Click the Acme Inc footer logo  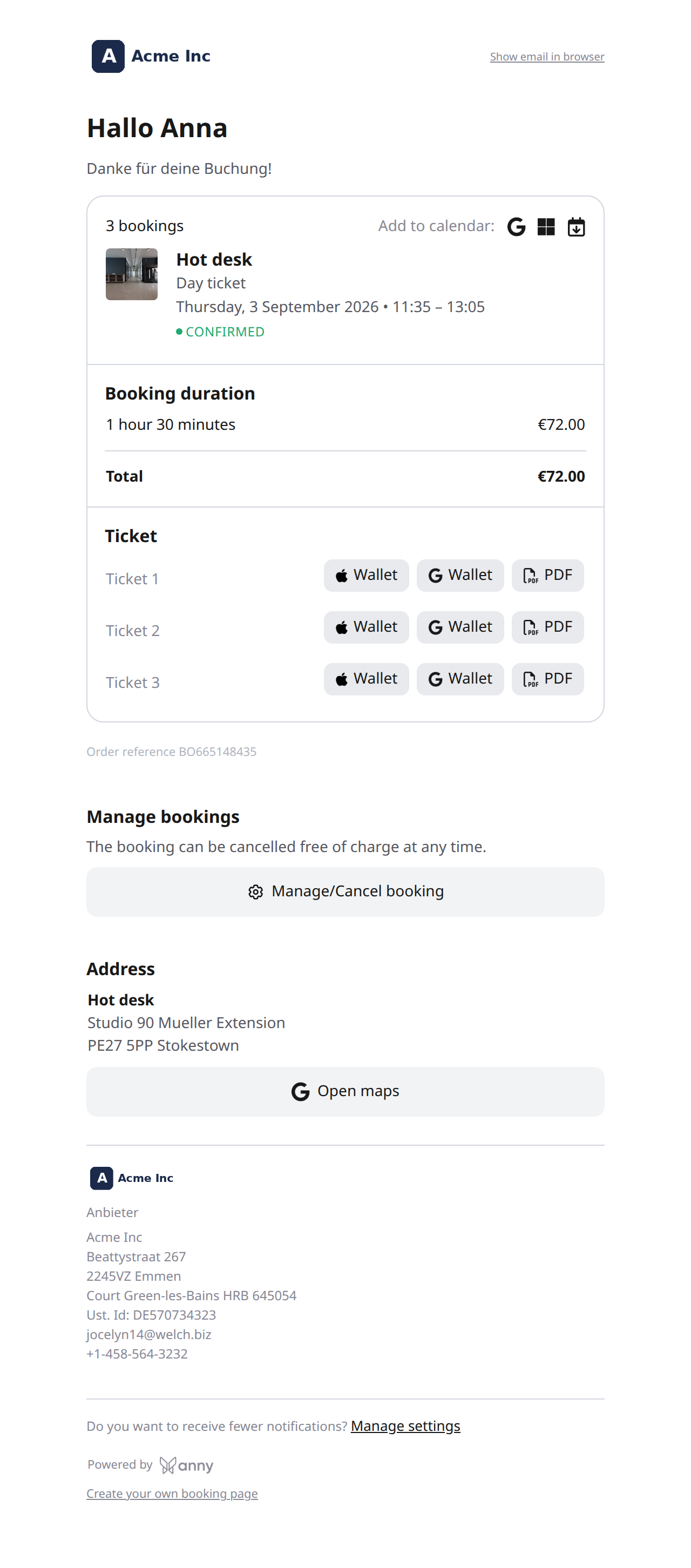pos(132,1178)
